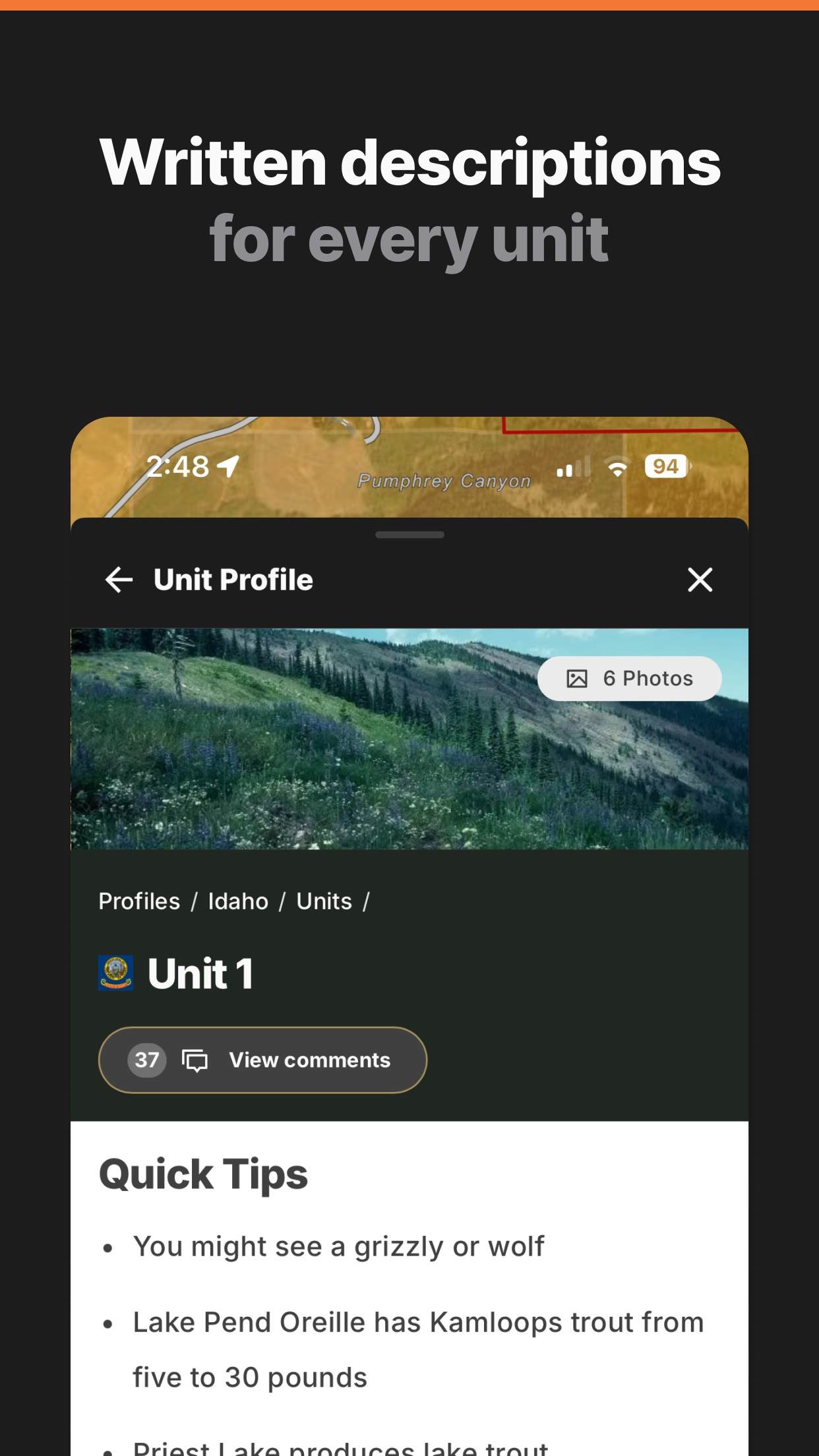Tap the image icon beside 6 Photos

(577, 679)
